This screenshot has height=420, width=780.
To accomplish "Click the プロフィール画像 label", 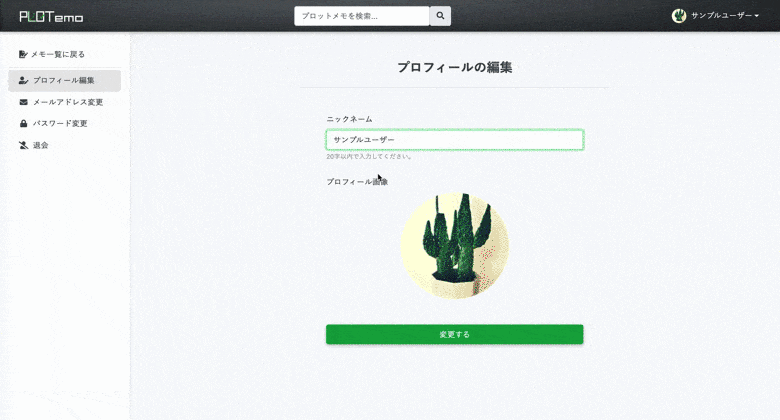I will point(357,182).
